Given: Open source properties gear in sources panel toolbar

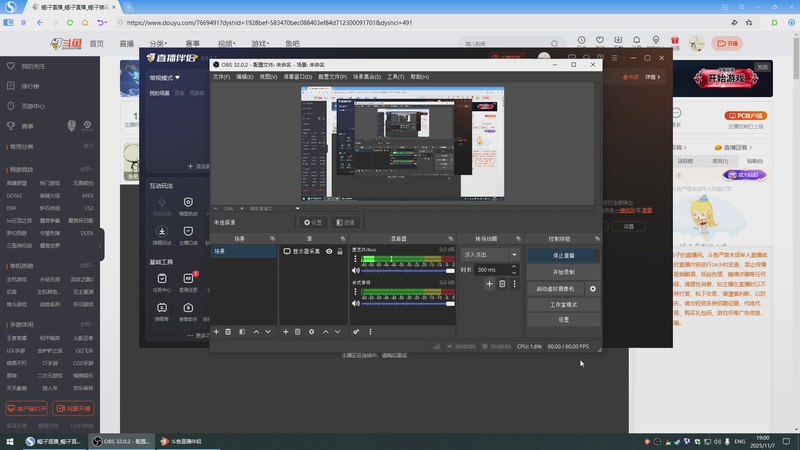Looking at the screenshot, I should (311, 332).
